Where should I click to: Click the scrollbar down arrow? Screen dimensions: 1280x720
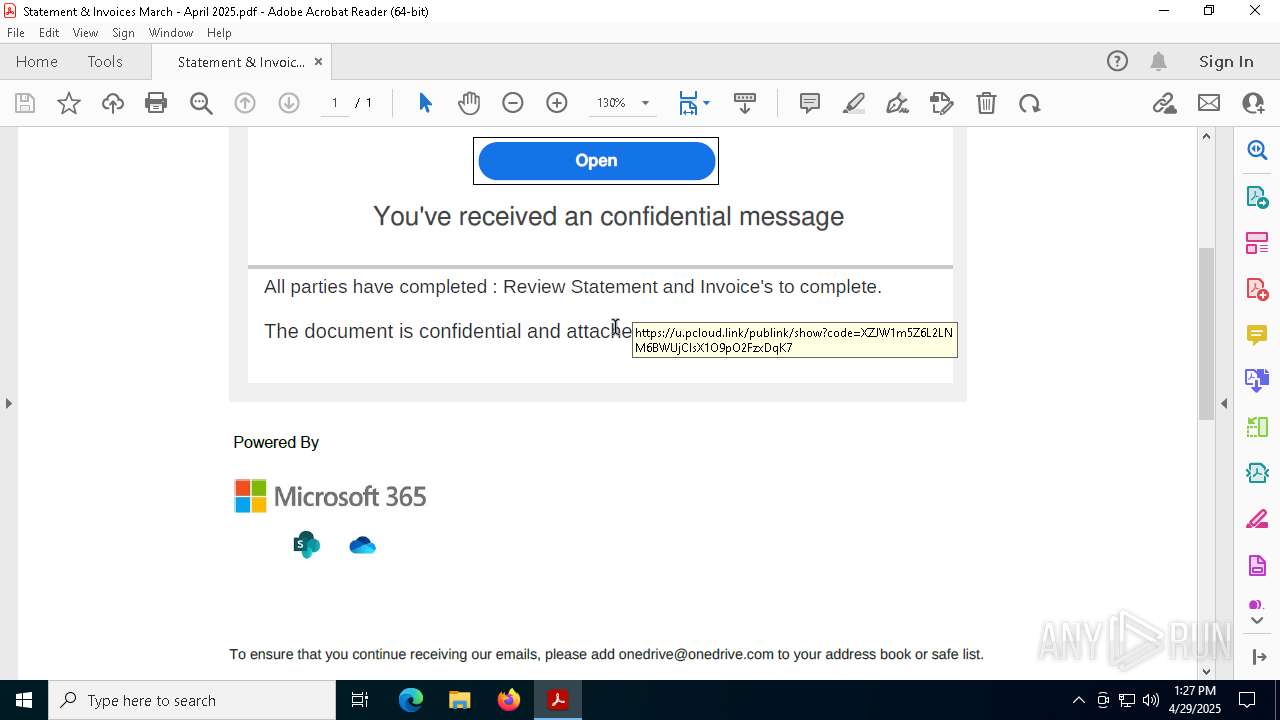tap(1206, 672)
